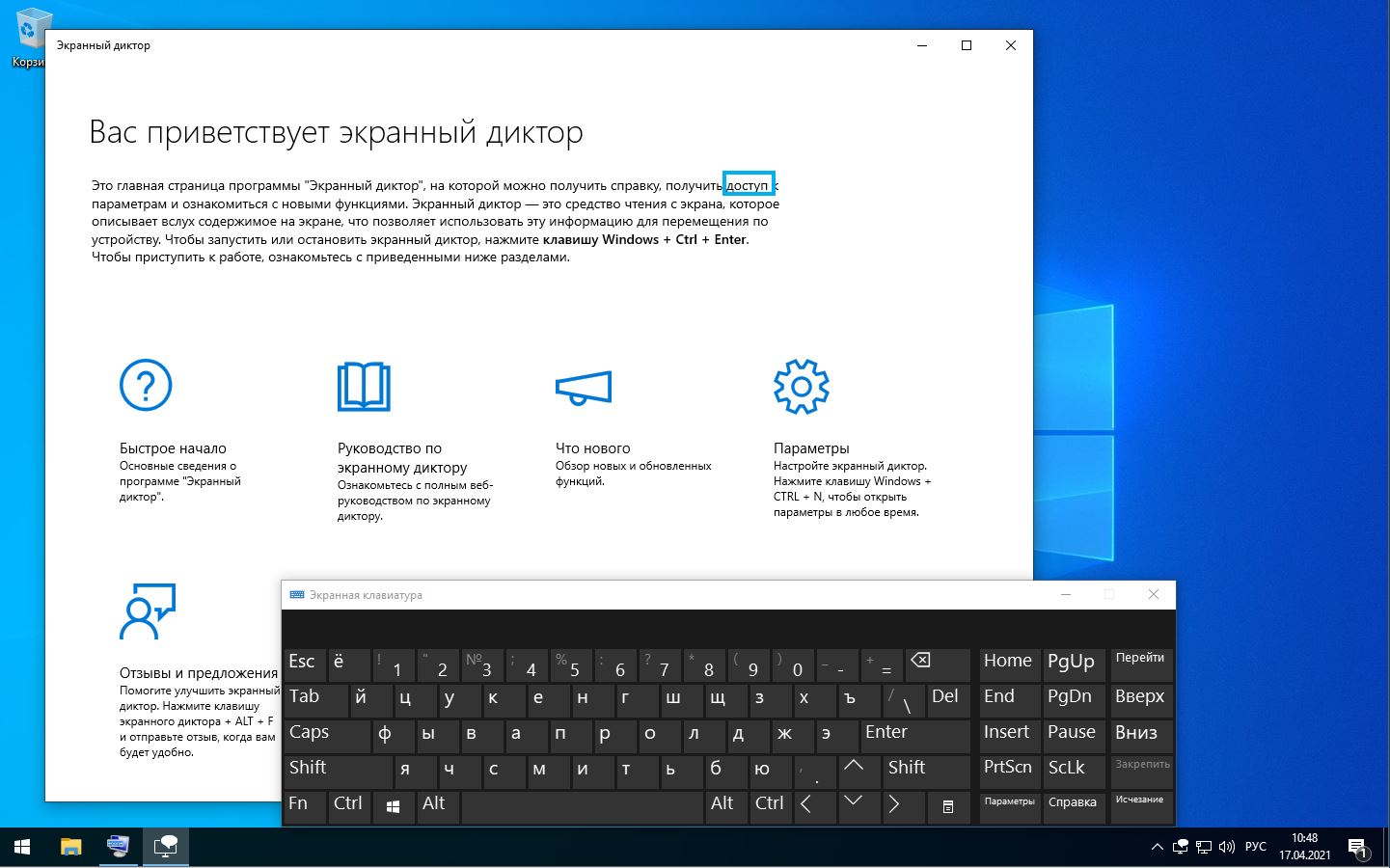This screenshot has height=868, width=1390.
Task: Switch input language РУС indicator
Action: [1255, 848]
